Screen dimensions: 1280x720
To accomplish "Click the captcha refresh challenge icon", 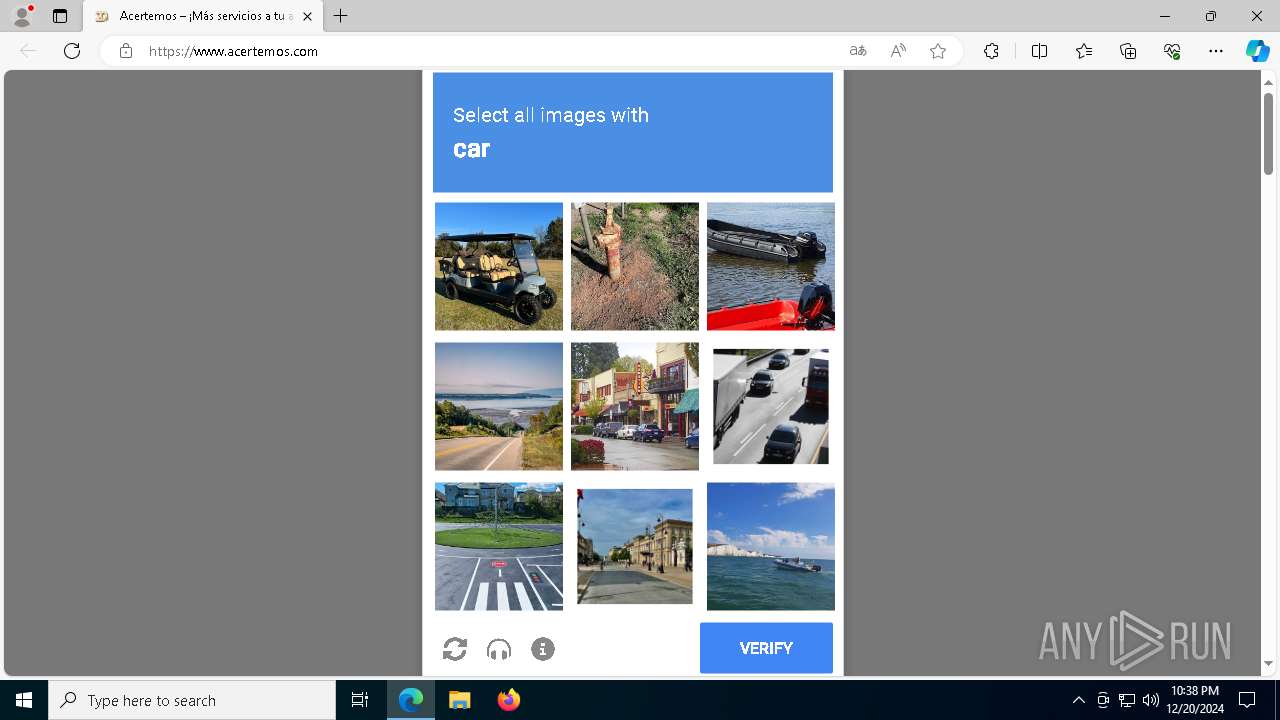I will pyautogui.click(x=455, y=649).
